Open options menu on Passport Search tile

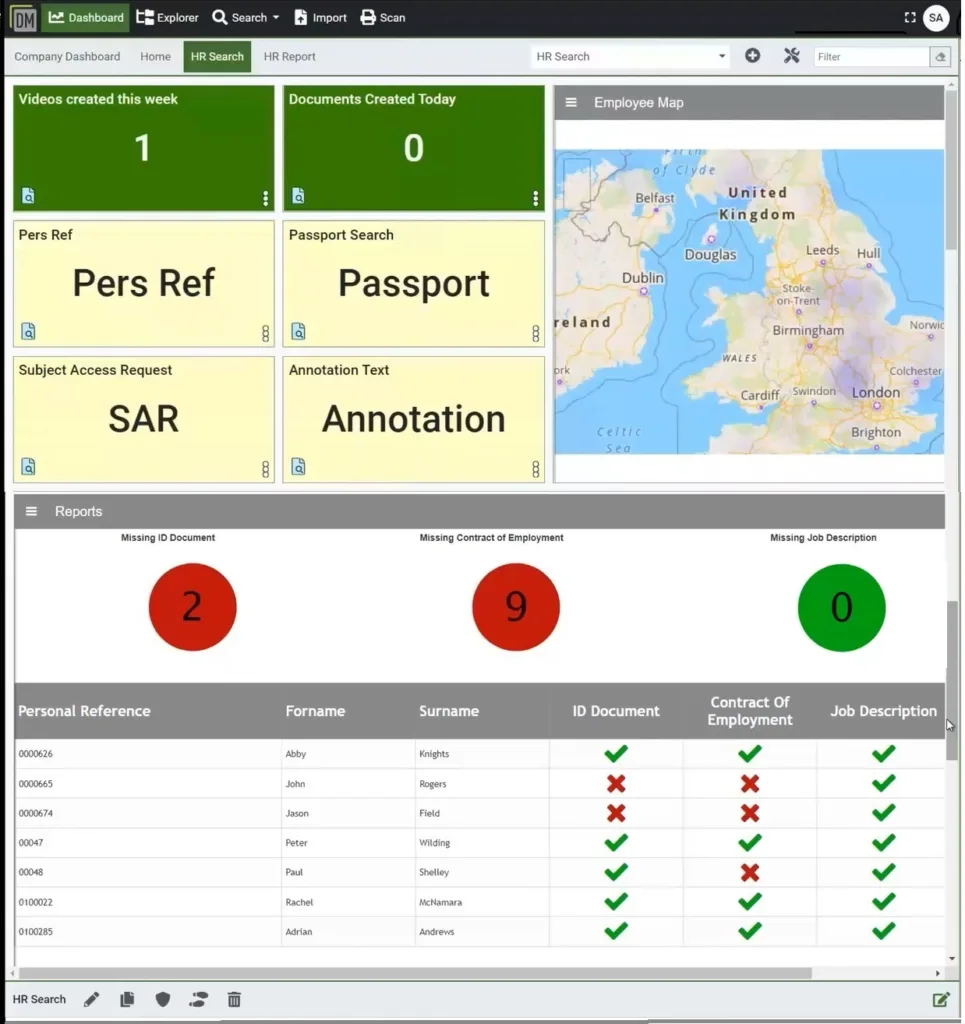pos(535,334)
